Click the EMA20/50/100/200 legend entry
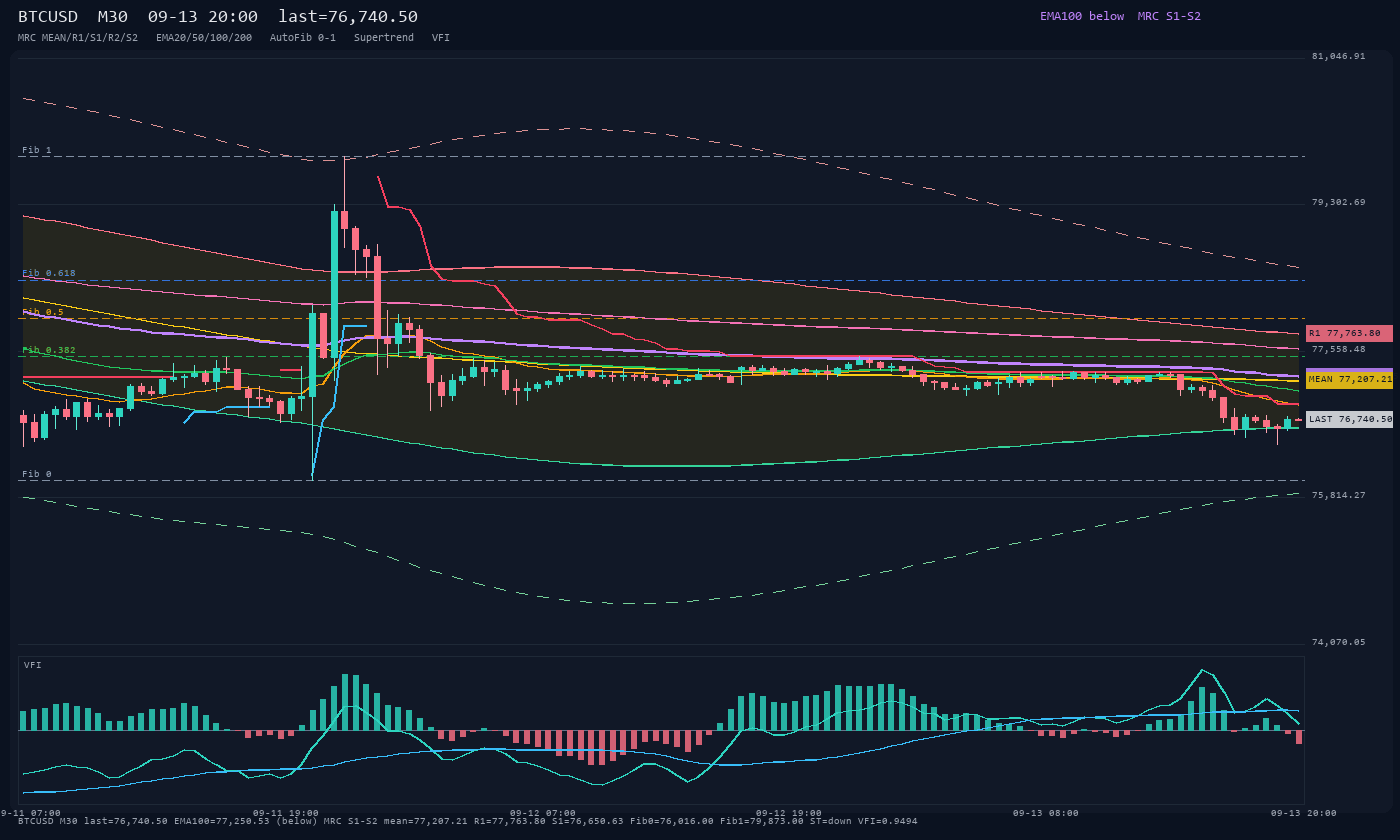Viewport: 1400px width, 840px height. click(204, 37)
